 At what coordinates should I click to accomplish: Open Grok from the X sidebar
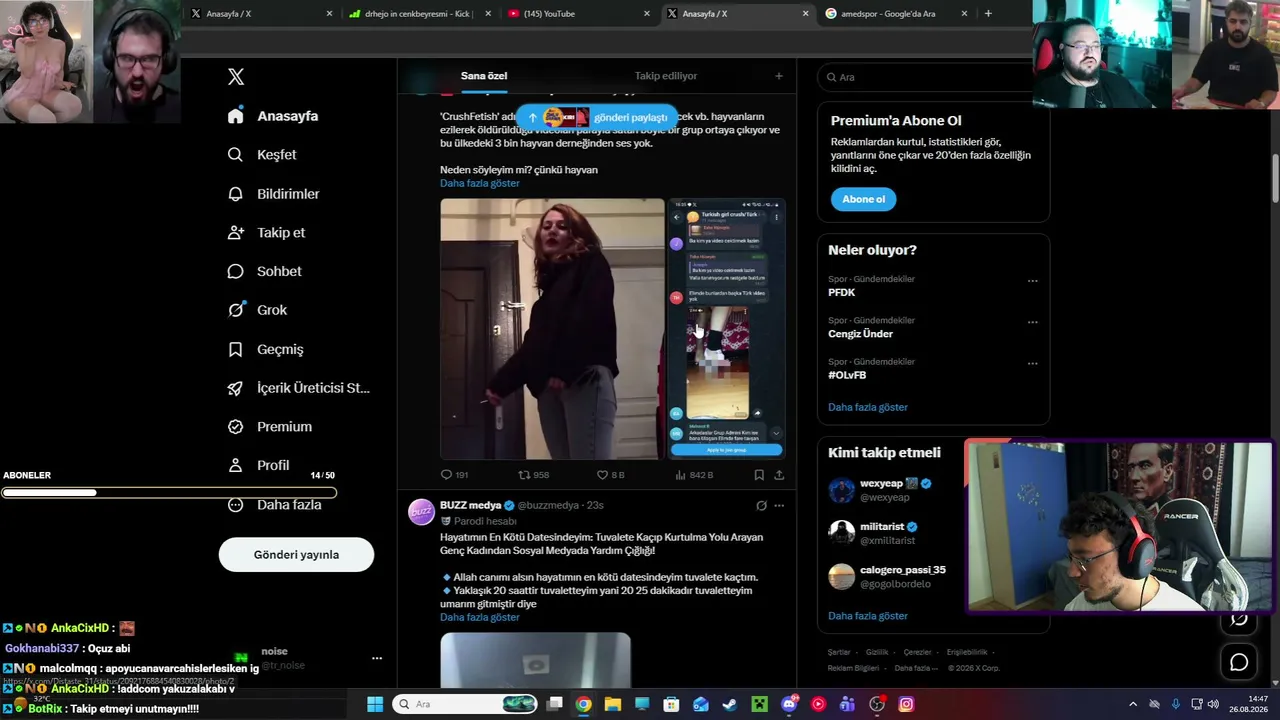coord(257,310)
